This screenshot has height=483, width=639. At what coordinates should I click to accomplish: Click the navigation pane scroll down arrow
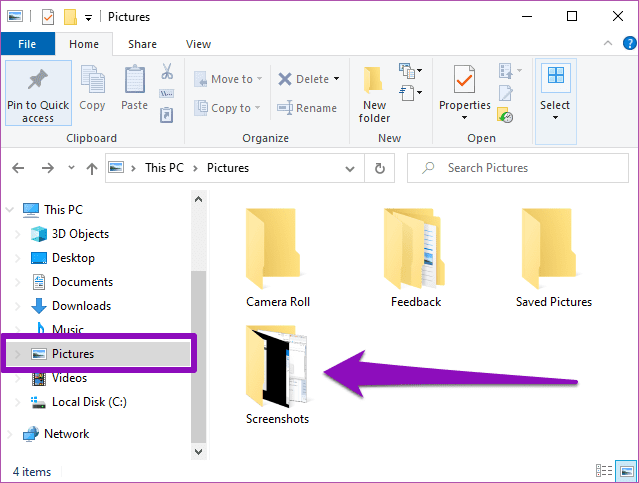point(198,452)
